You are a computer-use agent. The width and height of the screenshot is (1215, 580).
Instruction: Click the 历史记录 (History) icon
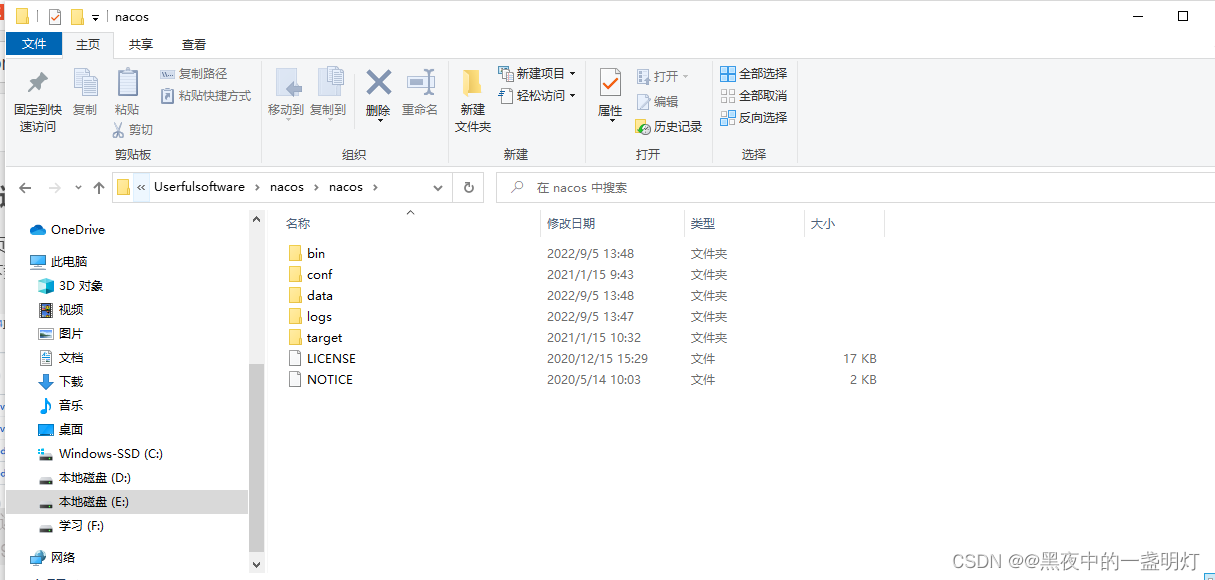668,127
